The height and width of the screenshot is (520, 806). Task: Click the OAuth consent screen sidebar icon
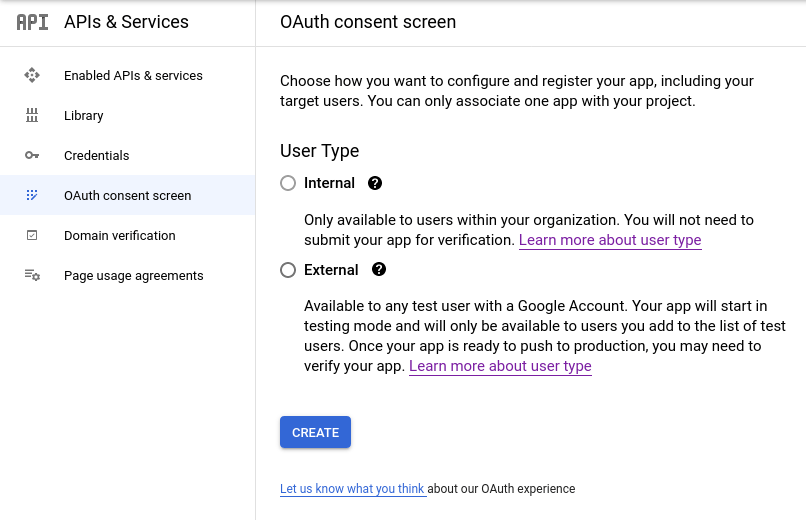tap(32, 195)
